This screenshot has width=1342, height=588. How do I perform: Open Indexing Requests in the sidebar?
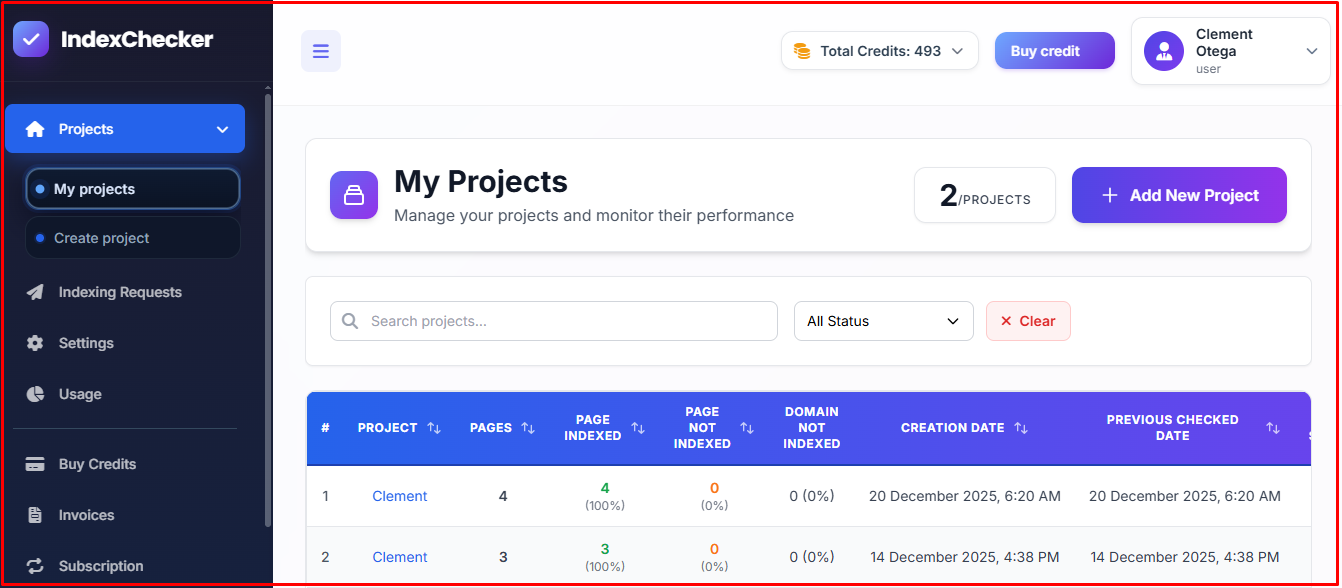(x=120, y=292)
